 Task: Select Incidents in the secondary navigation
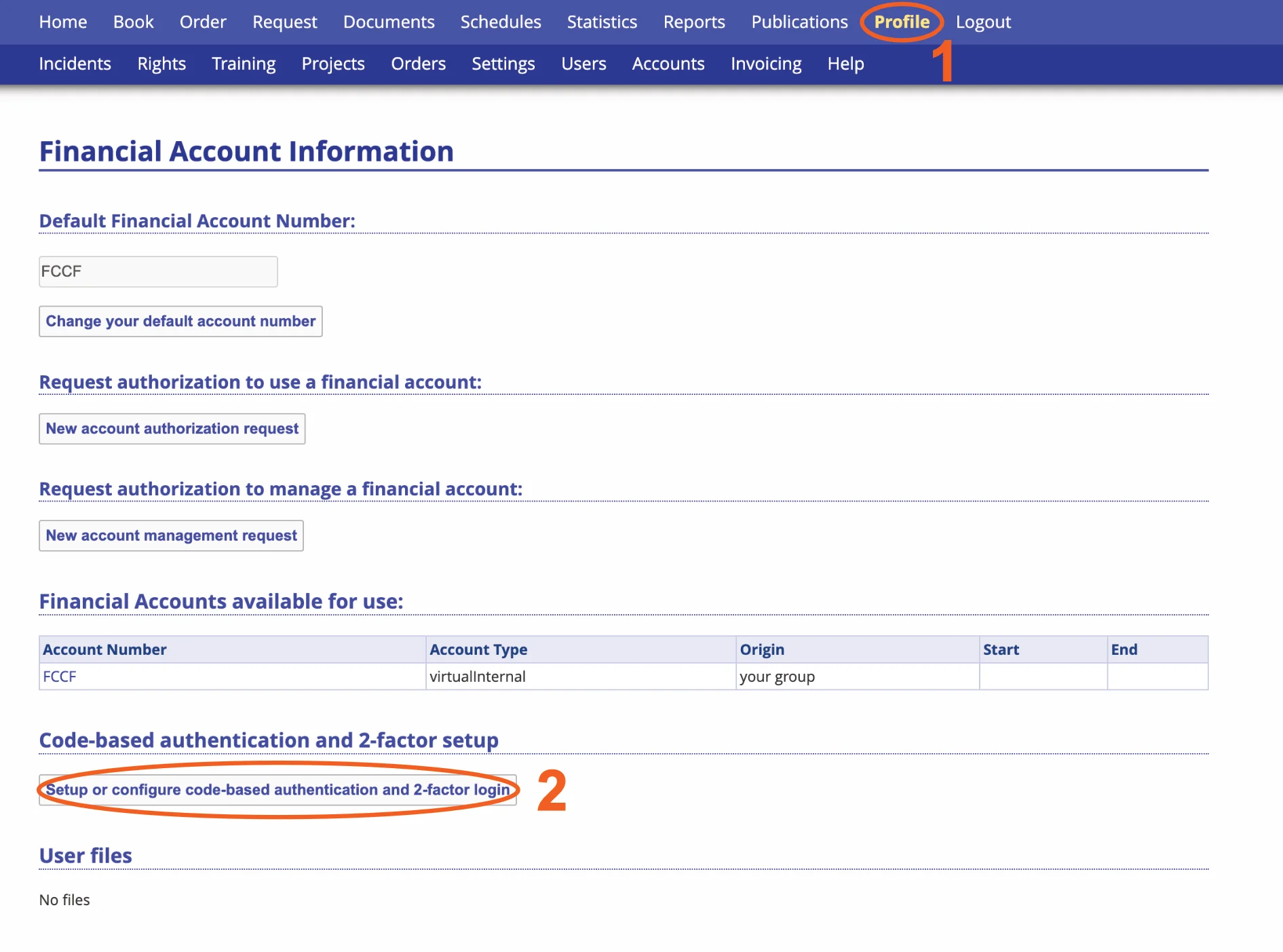click(x=75, y=64)
